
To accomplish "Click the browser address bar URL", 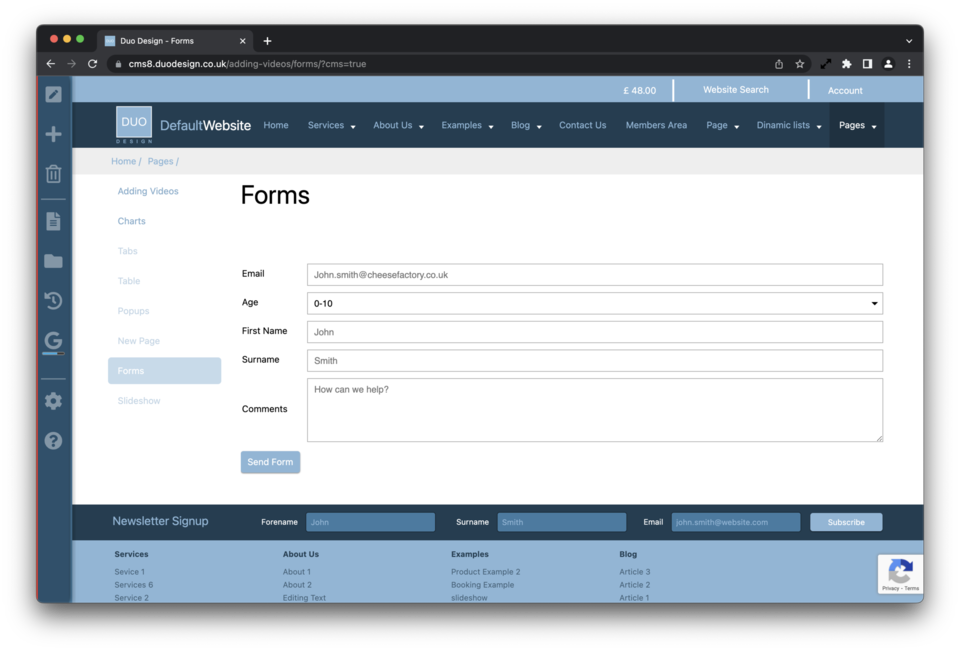I will [x=247, y=64].
